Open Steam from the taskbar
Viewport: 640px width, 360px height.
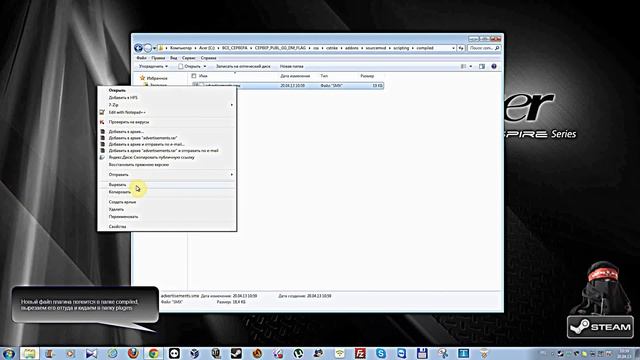(236, 353)
